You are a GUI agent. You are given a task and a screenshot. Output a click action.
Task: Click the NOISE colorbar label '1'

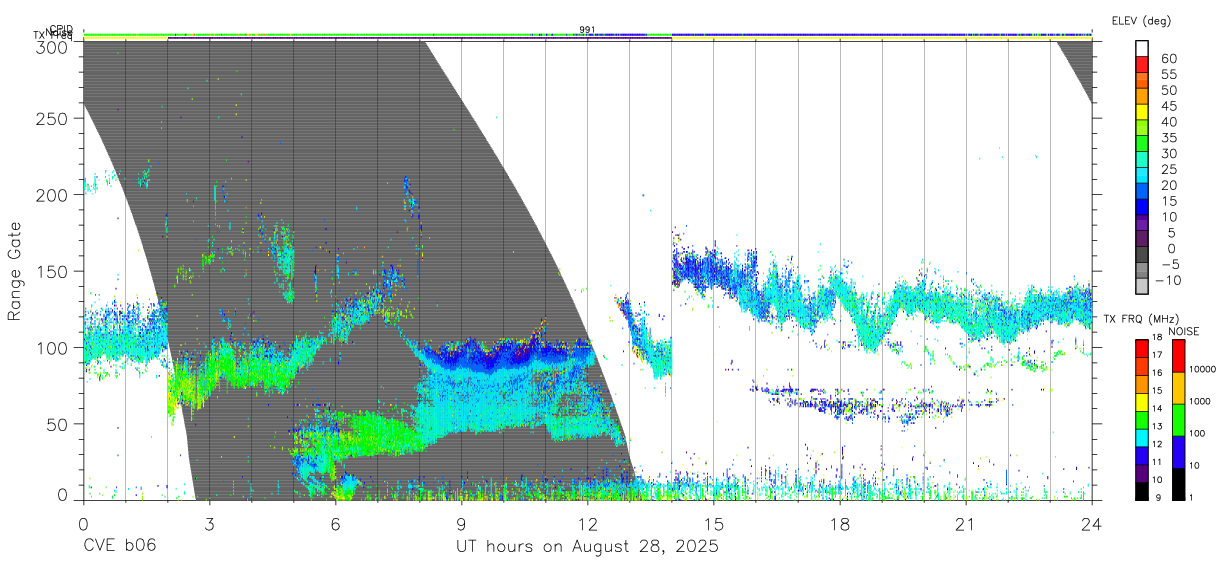point(1192,497)
